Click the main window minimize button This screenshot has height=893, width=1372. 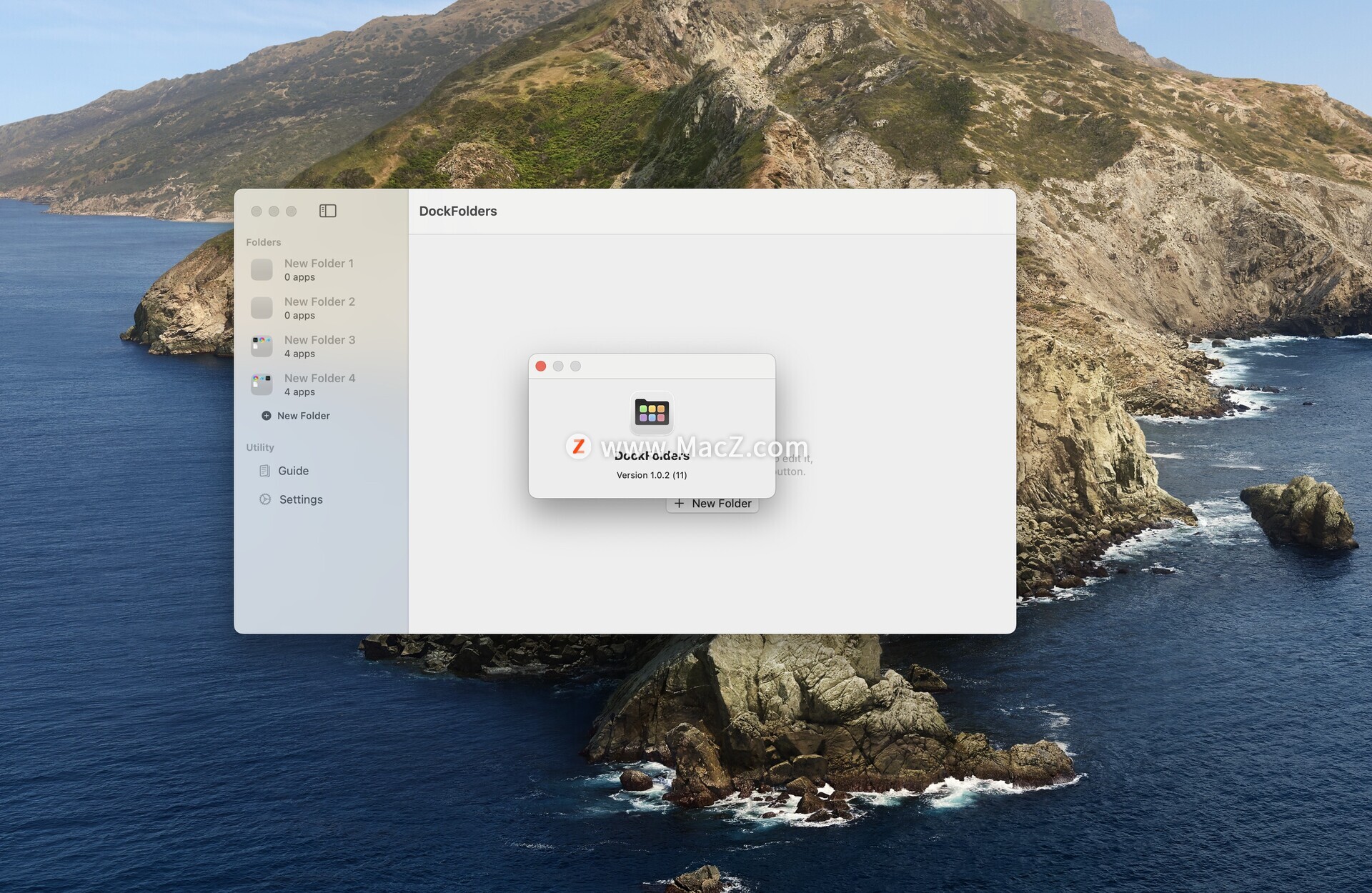pos(274,211)
